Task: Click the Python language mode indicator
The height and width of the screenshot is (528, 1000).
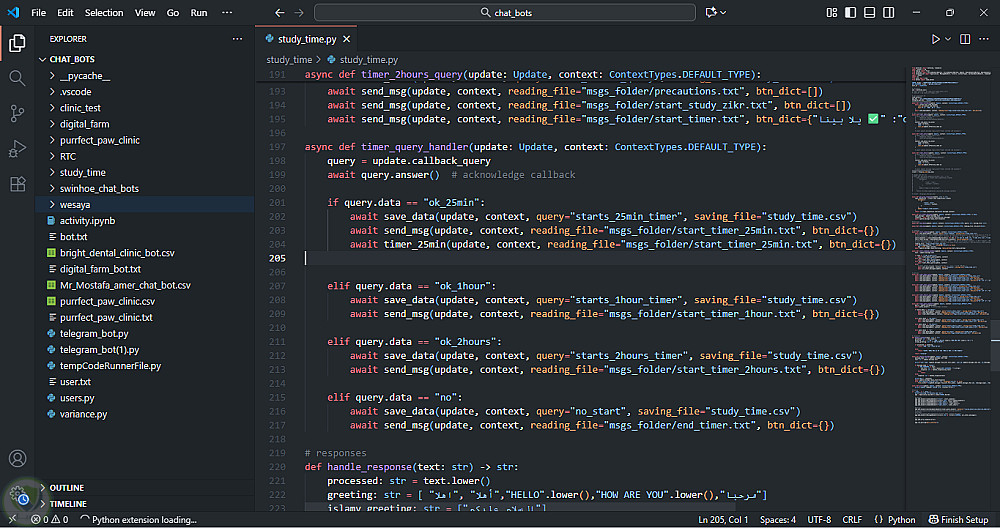Action: 895,520
